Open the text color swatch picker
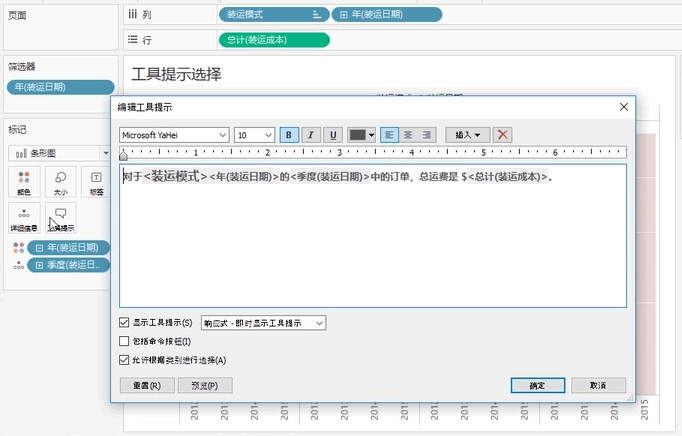The image size is (682, 436). [361, 135]
